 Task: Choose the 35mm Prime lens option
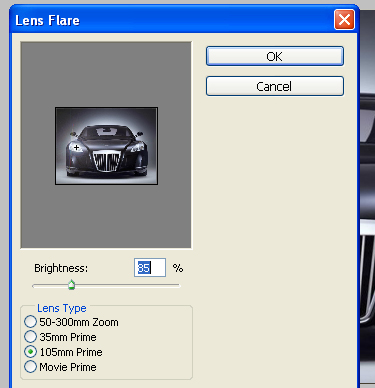(x=30, y=337)
